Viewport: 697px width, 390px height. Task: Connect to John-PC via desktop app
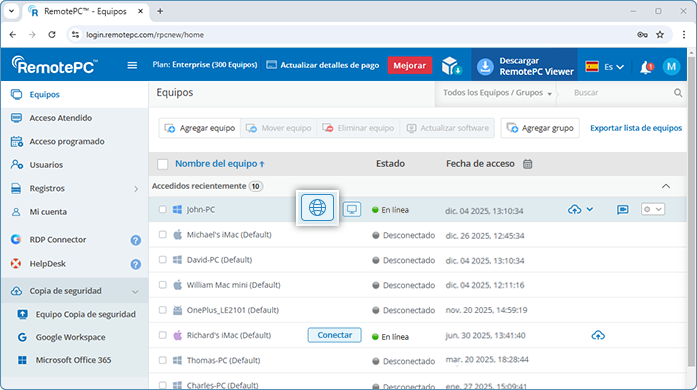click(x=352, y=209)
